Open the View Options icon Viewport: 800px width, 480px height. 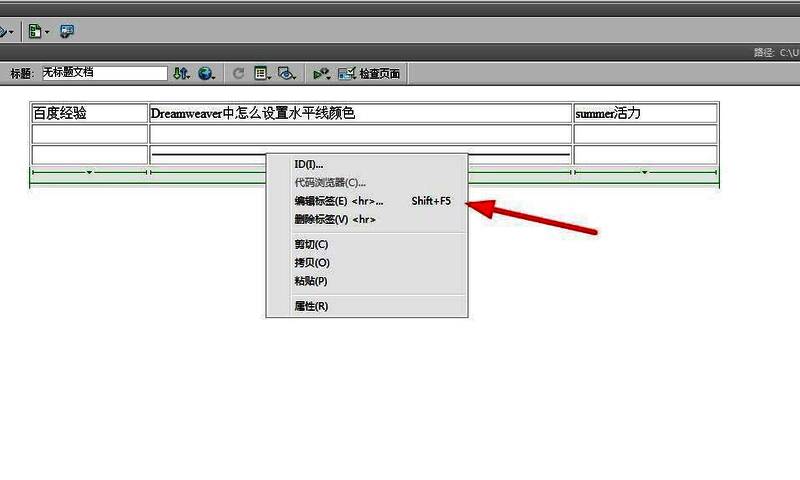[x=262, y=73]
